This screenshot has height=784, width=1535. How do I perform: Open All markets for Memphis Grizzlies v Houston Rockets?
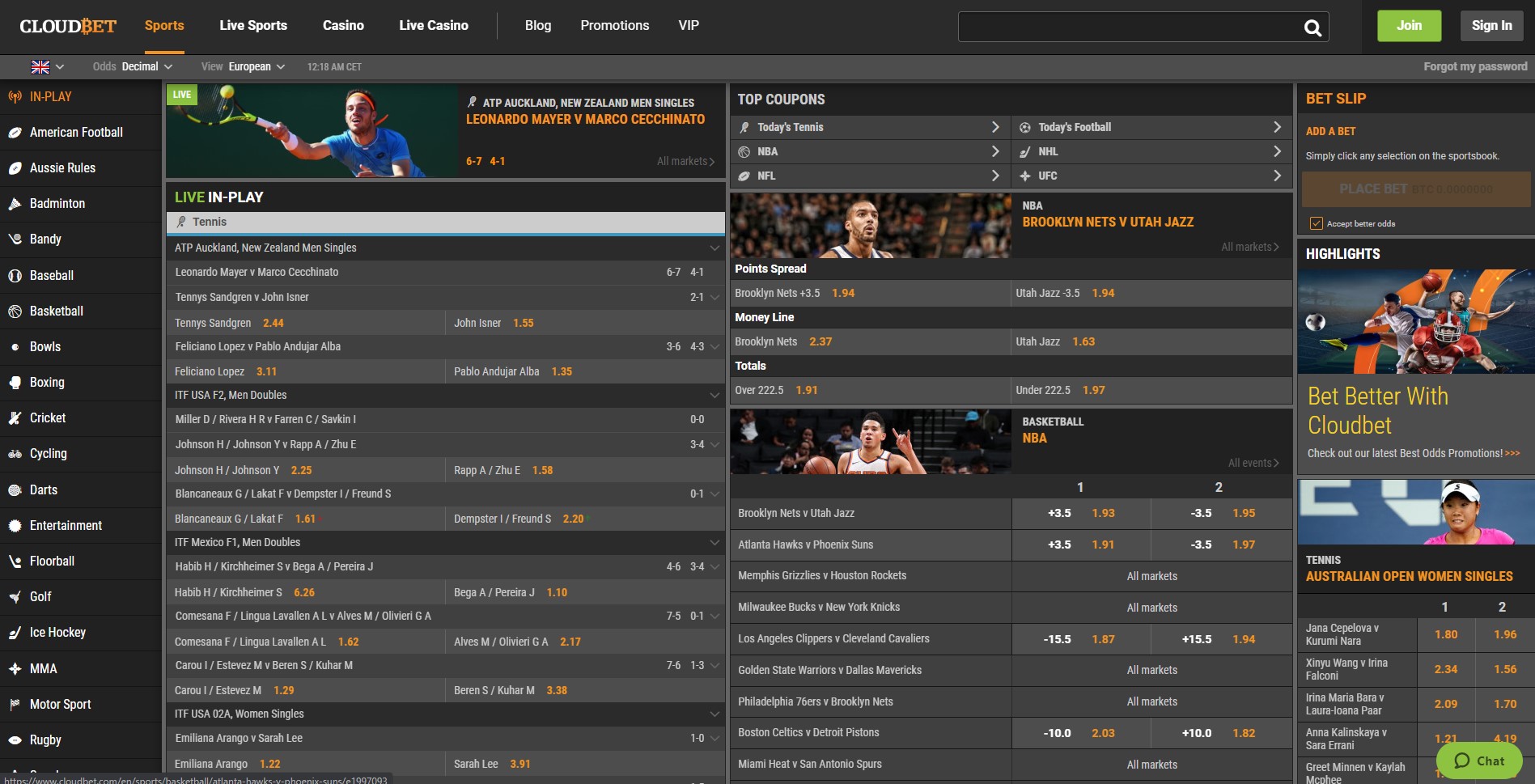1152,576
